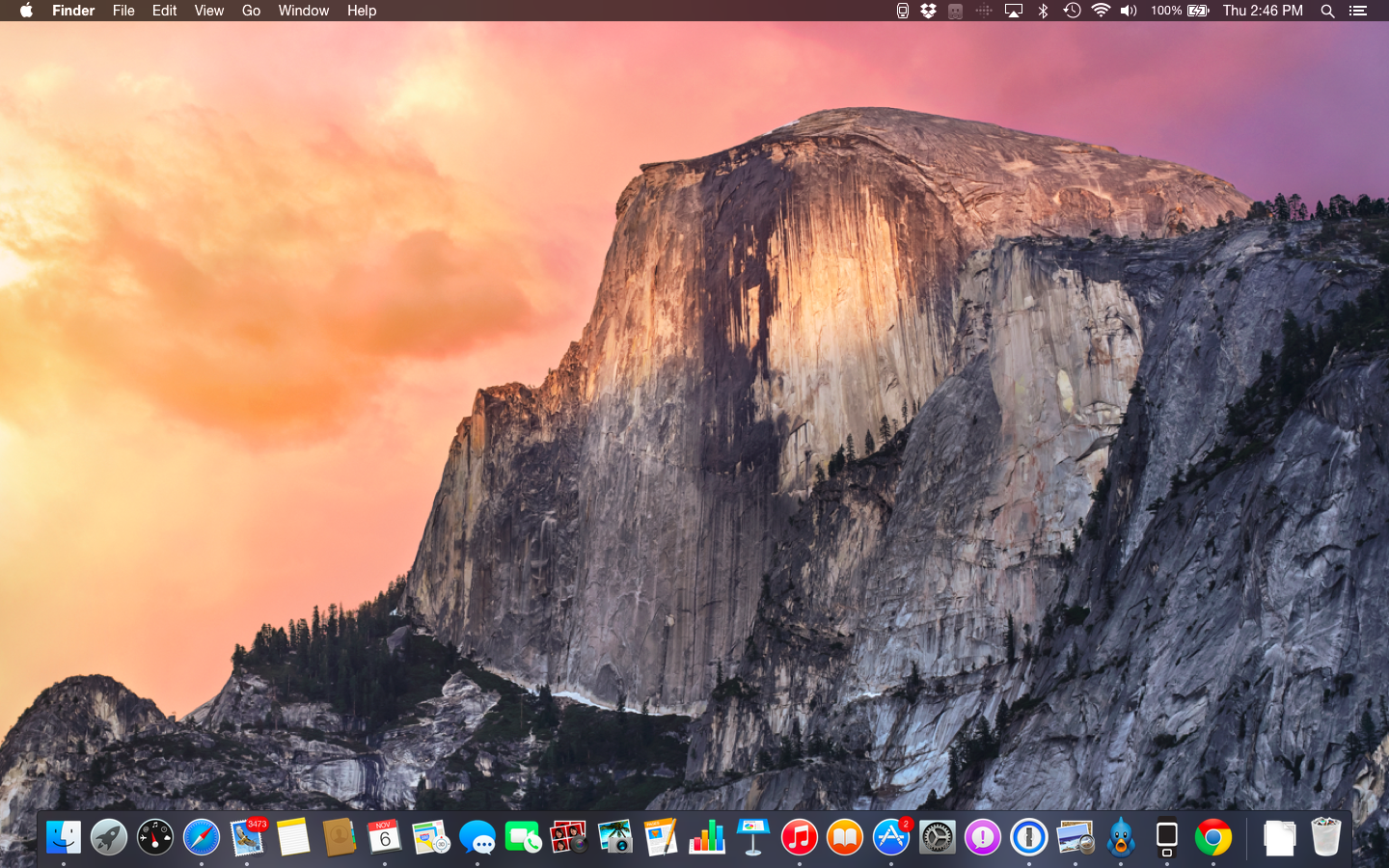
Task: Open the Go menu
Action: [x=251, y=11]
